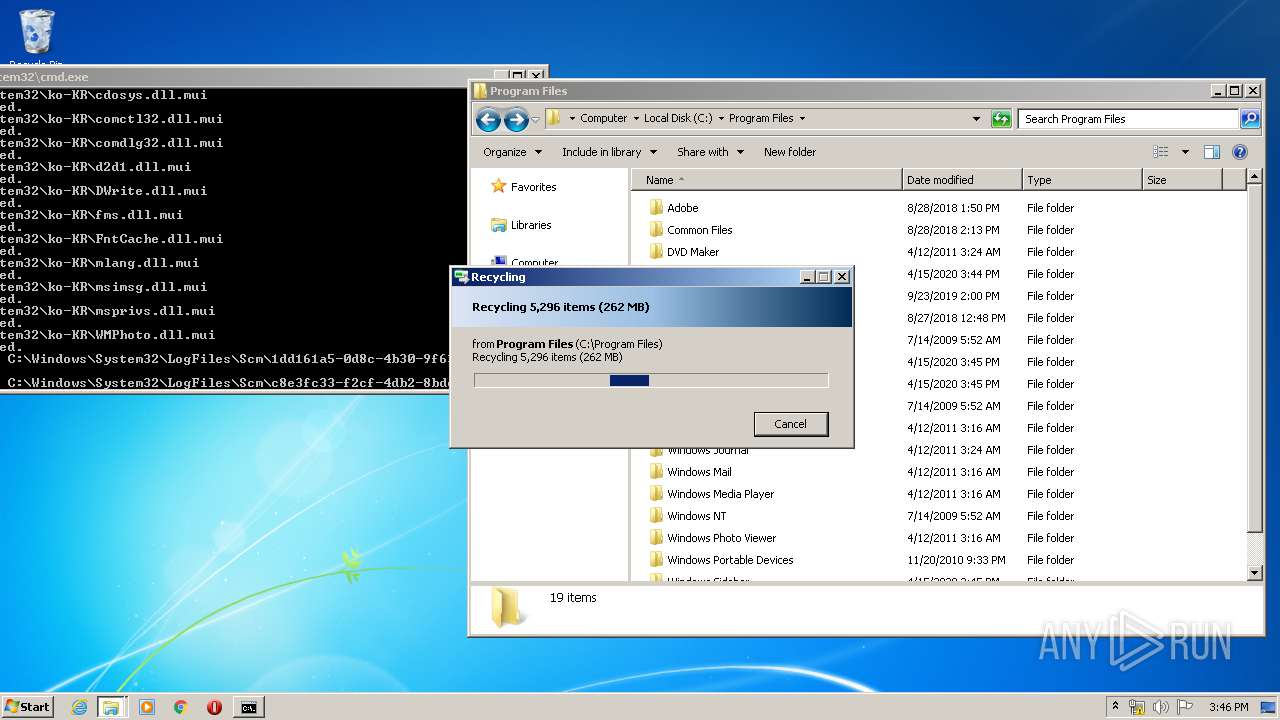This screenshot has height=720, width=1280.
Task: Expand the Computer breadcrumb arrow
Action: click(635, 118)
